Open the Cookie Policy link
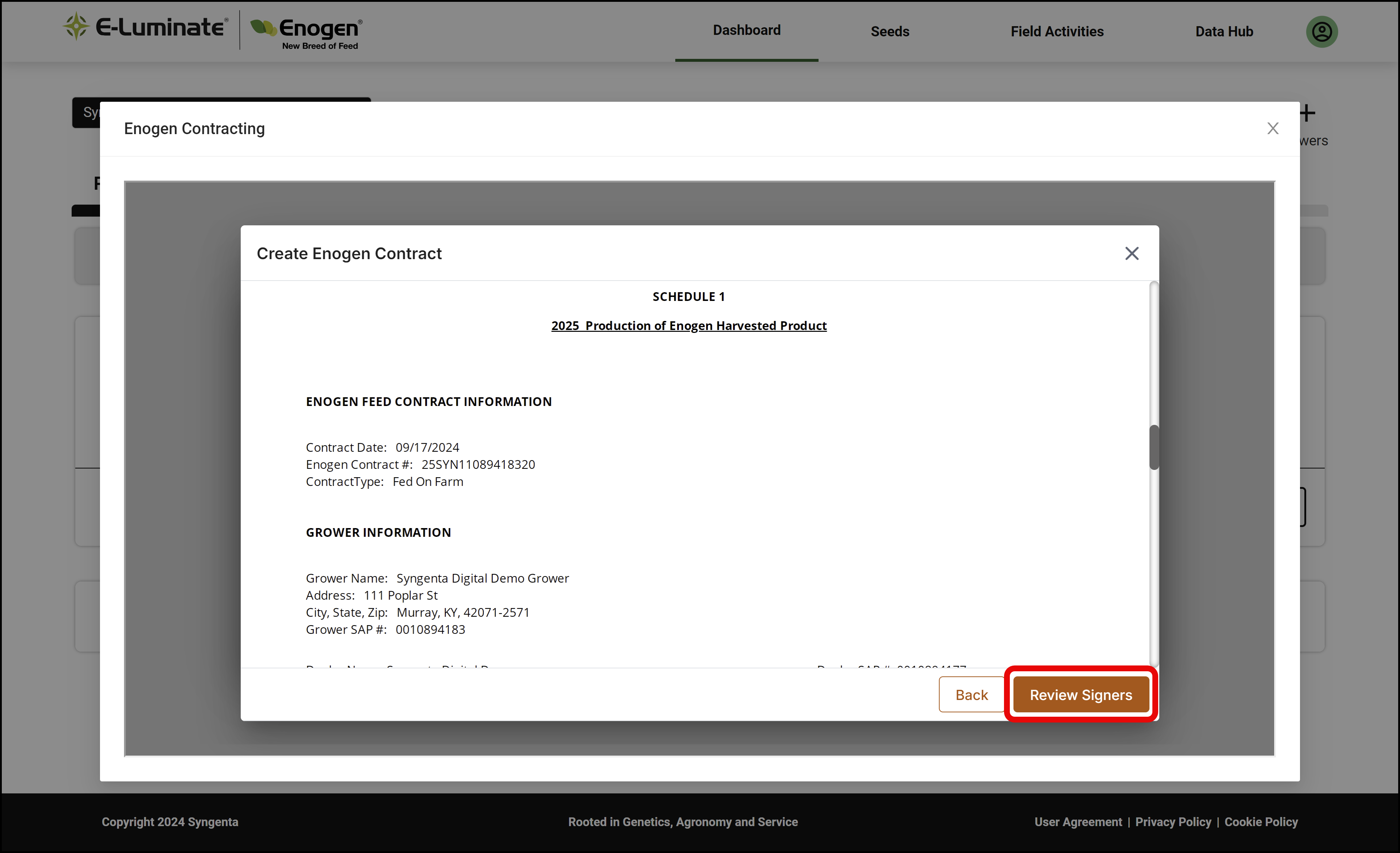 pos(1261,822)
